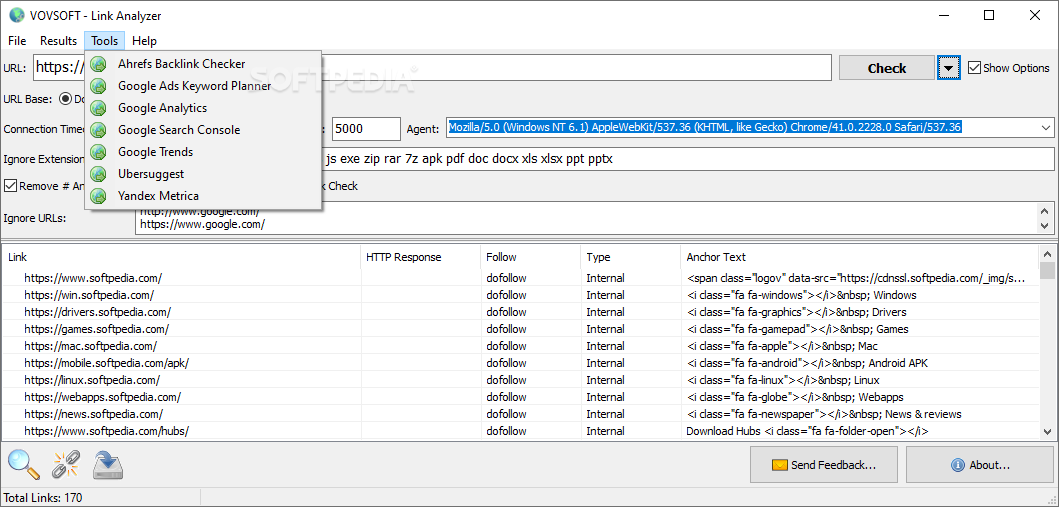Click down arrow of Ignore URLs scrollbar
Screen dimensions: 1059x507
pos(1046,226)
